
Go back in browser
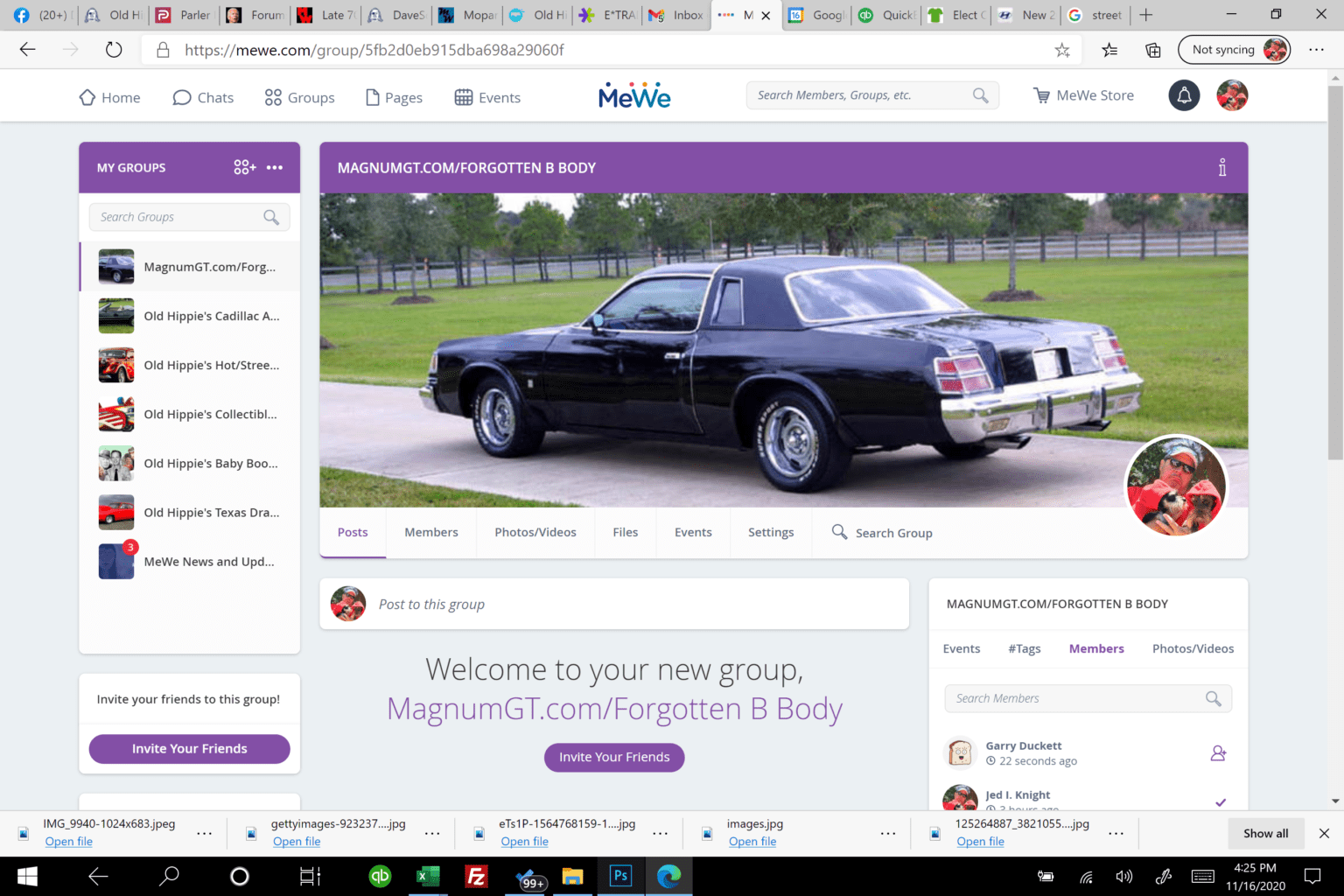coord(28,50)
